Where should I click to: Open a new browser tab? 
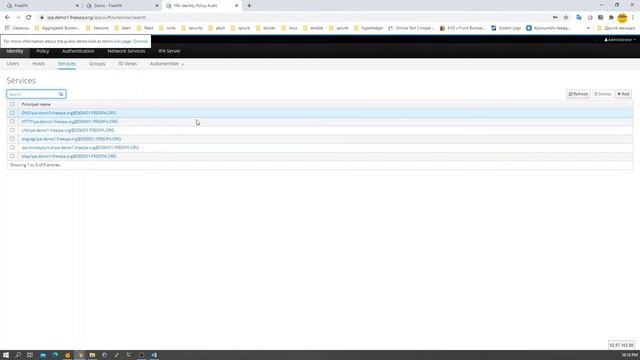click(x=249, y=6)
